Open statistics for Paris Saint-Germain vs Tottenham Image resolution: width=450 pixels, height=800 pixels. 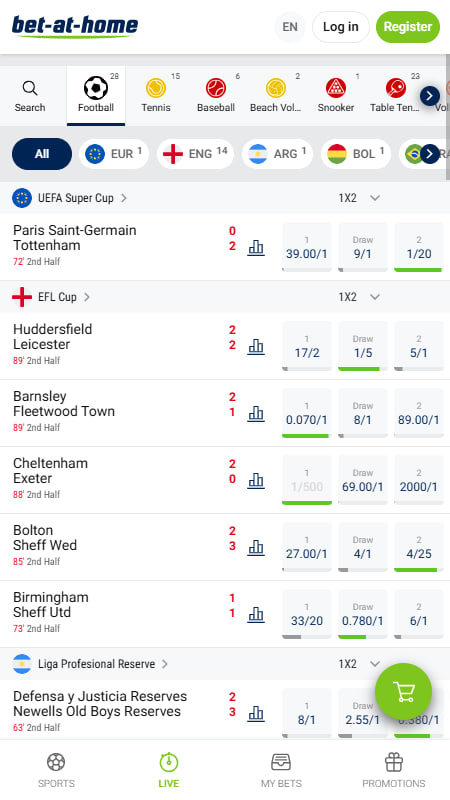click(256, 248)
